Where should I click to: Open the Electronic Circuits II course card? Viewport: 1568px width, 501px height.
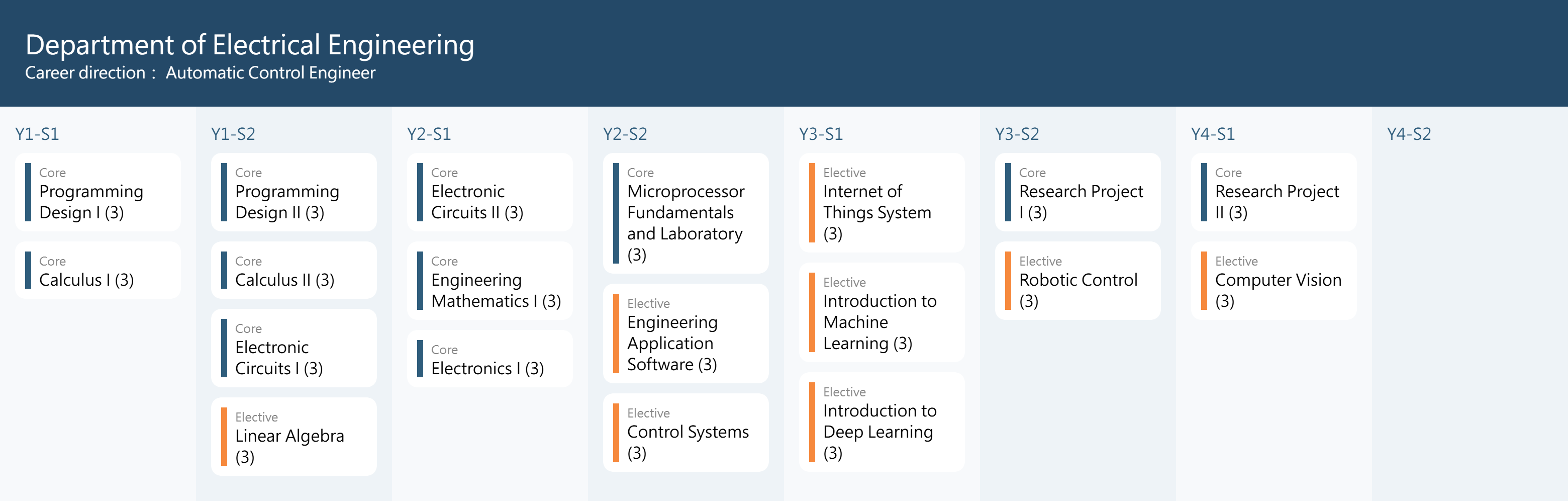[489, 192]
